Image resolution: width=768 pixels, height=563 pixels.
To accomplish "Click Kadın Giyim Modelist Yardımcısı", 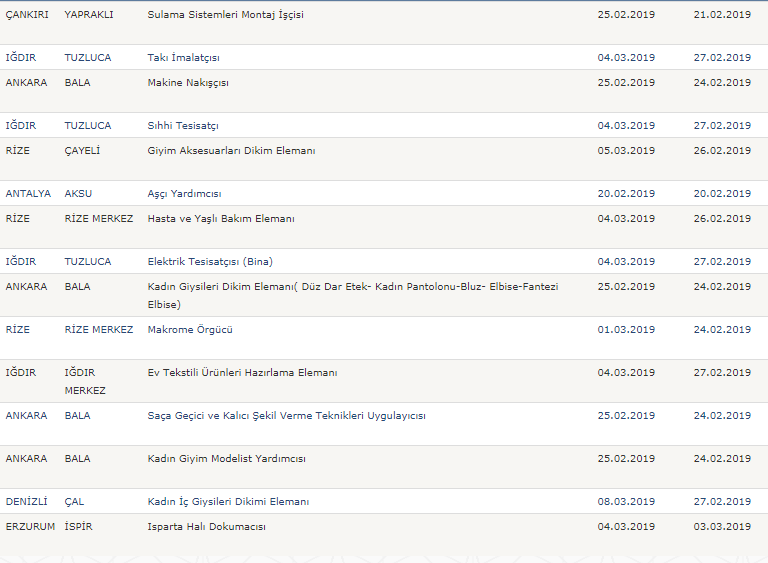I will pyautogui.click(x=226, y=459).
